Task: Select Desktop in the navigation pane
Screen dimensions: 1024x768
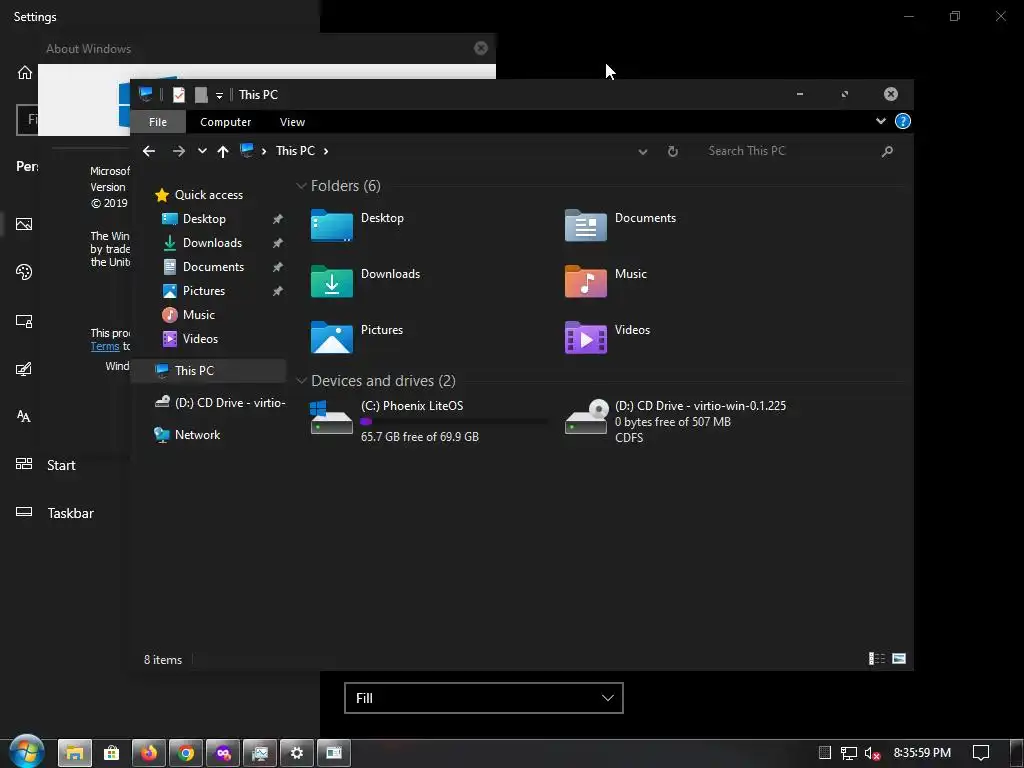Action: point(193,219)
